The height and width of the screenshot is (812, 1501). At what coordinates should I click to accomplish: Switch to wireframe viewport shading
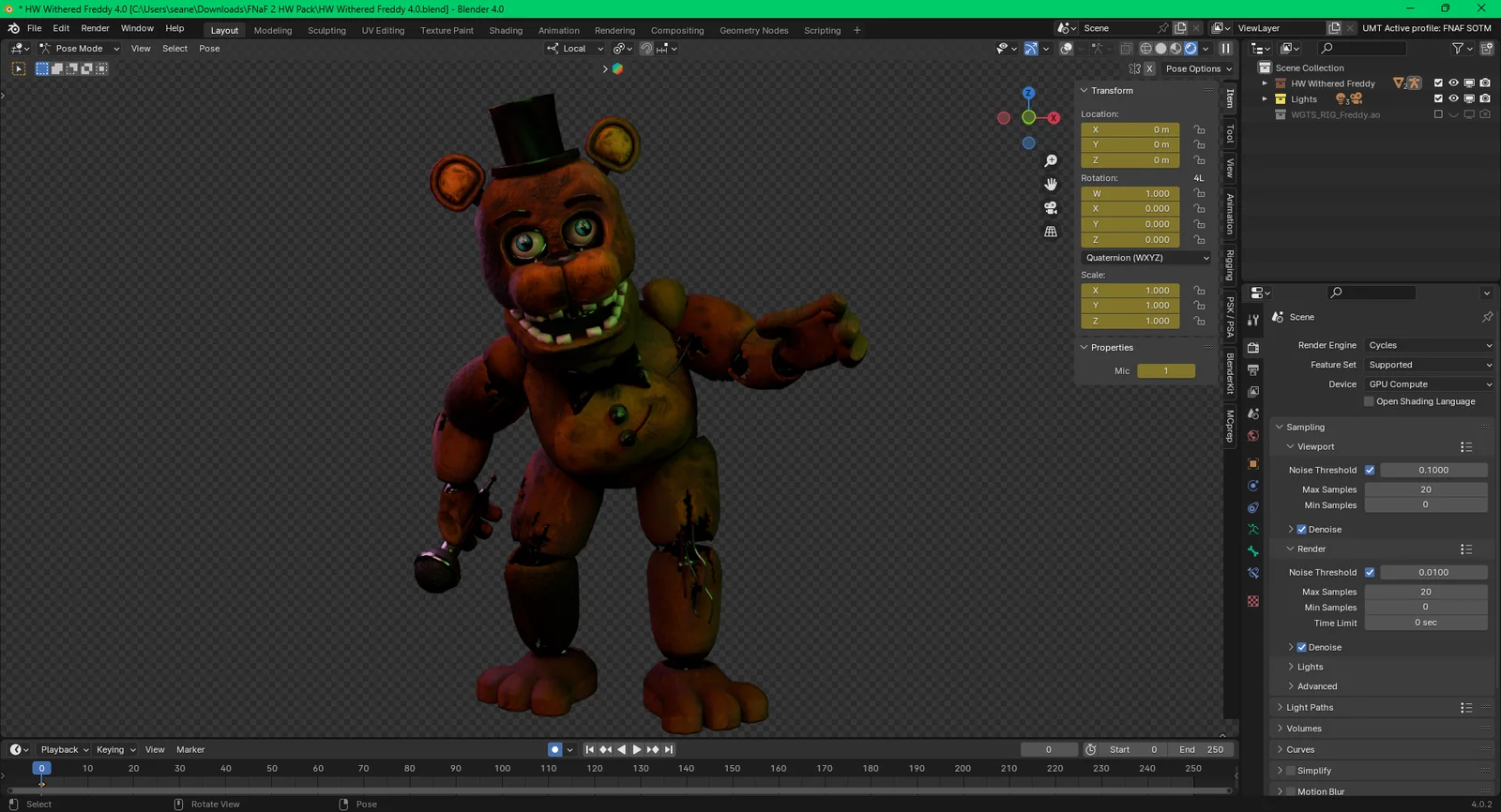click(1145, 49)
